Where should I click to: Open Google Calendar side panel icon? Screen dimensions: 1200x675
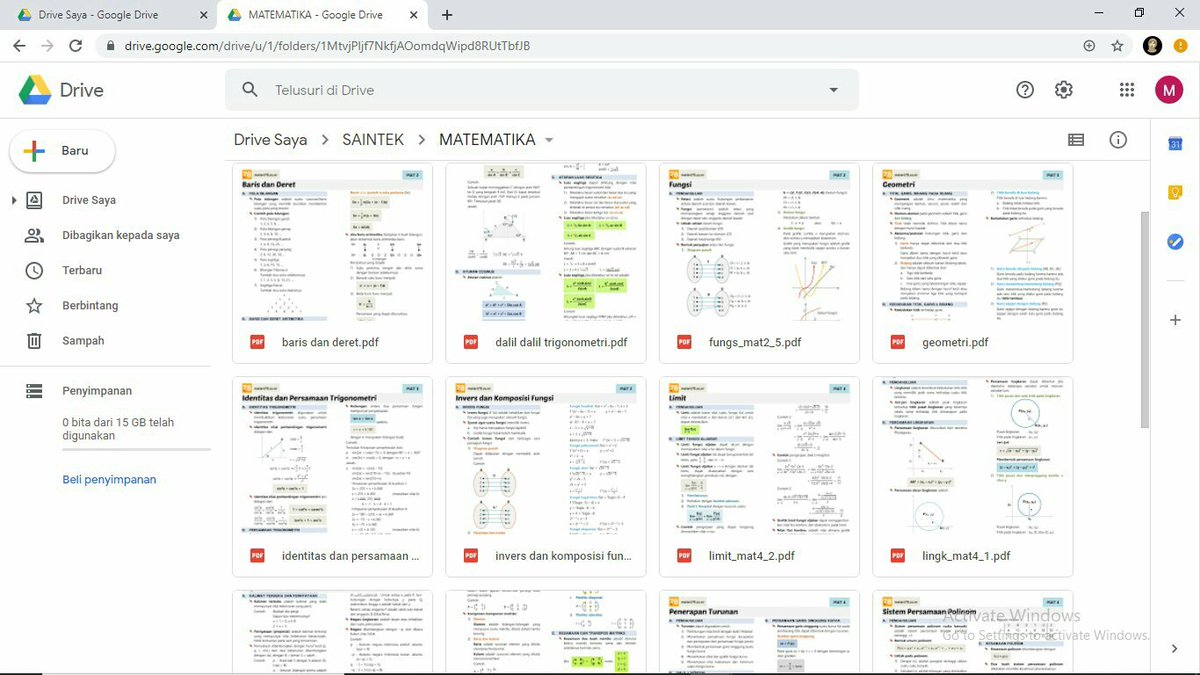pyautogui.click(x=1176, y=144)
